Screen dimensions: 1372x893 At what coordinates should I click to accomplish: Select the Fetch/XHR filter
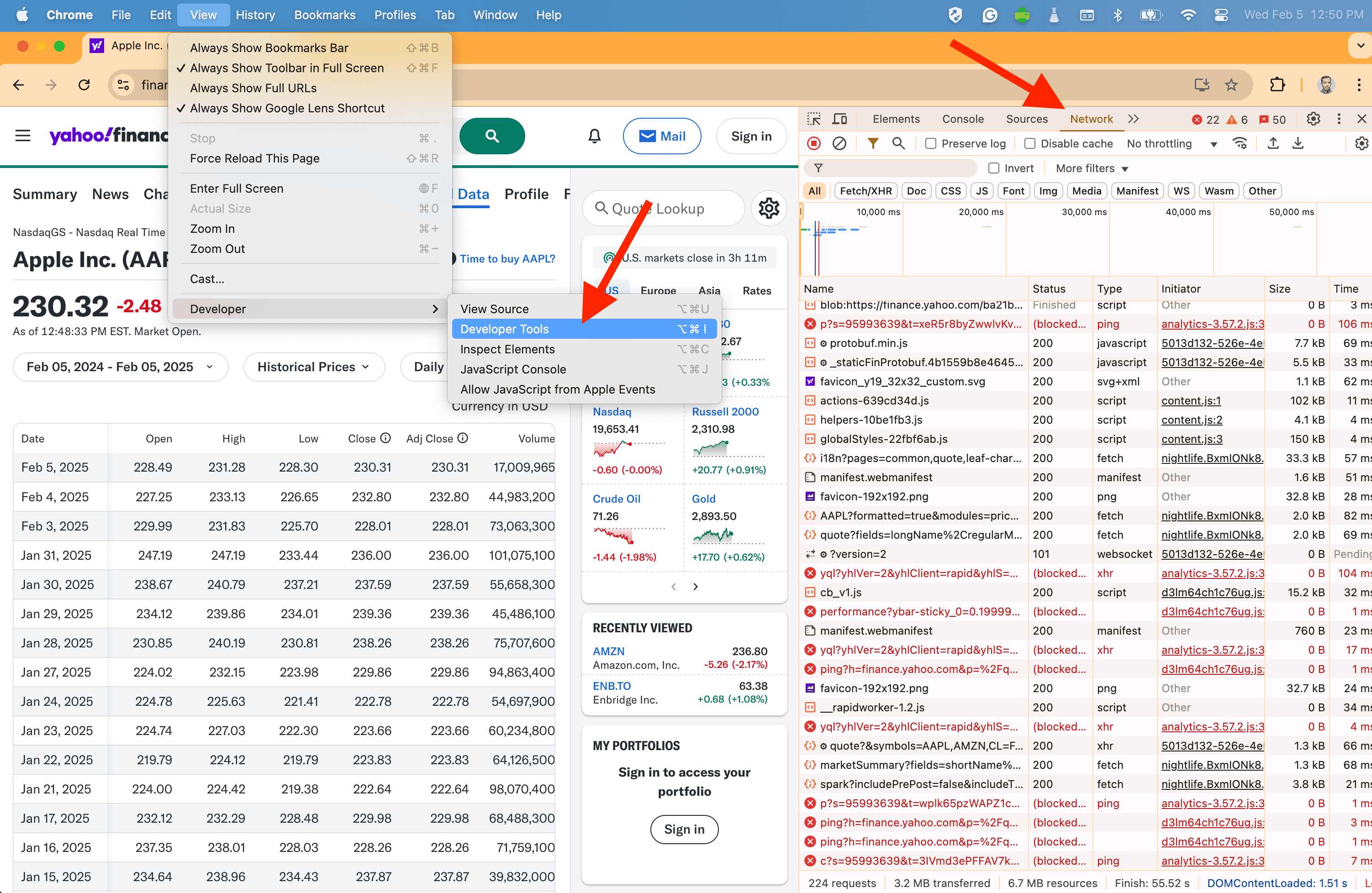click(865, 191)
